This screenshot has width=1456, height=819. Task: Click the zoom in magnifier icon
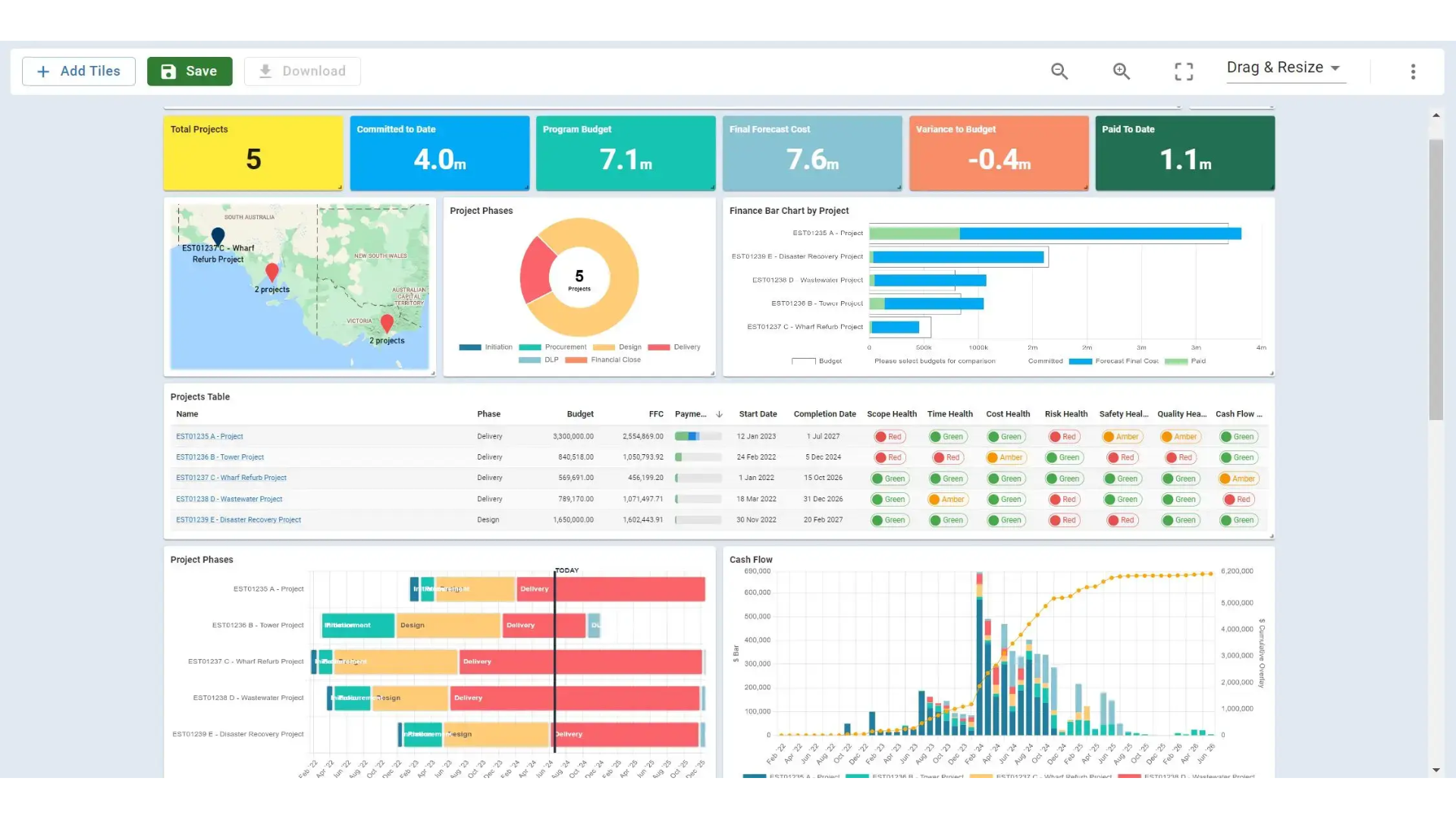[x=1122, y=71]
